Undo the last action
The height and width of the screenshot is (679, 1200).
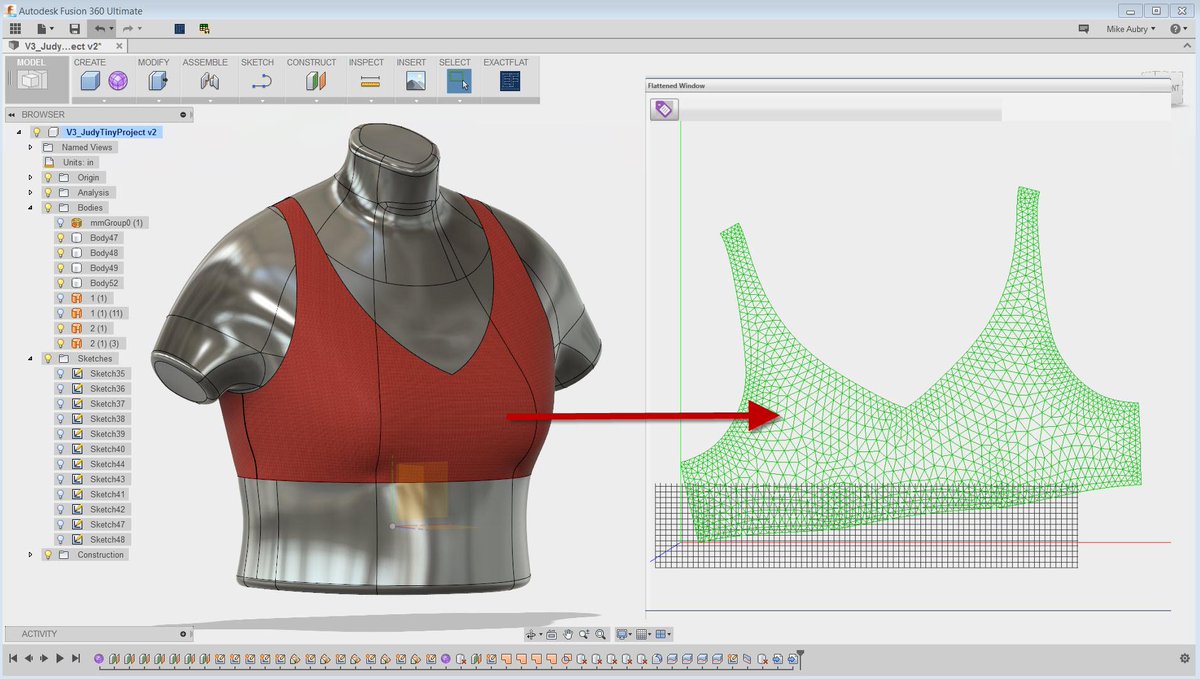[x=100, y=29]
